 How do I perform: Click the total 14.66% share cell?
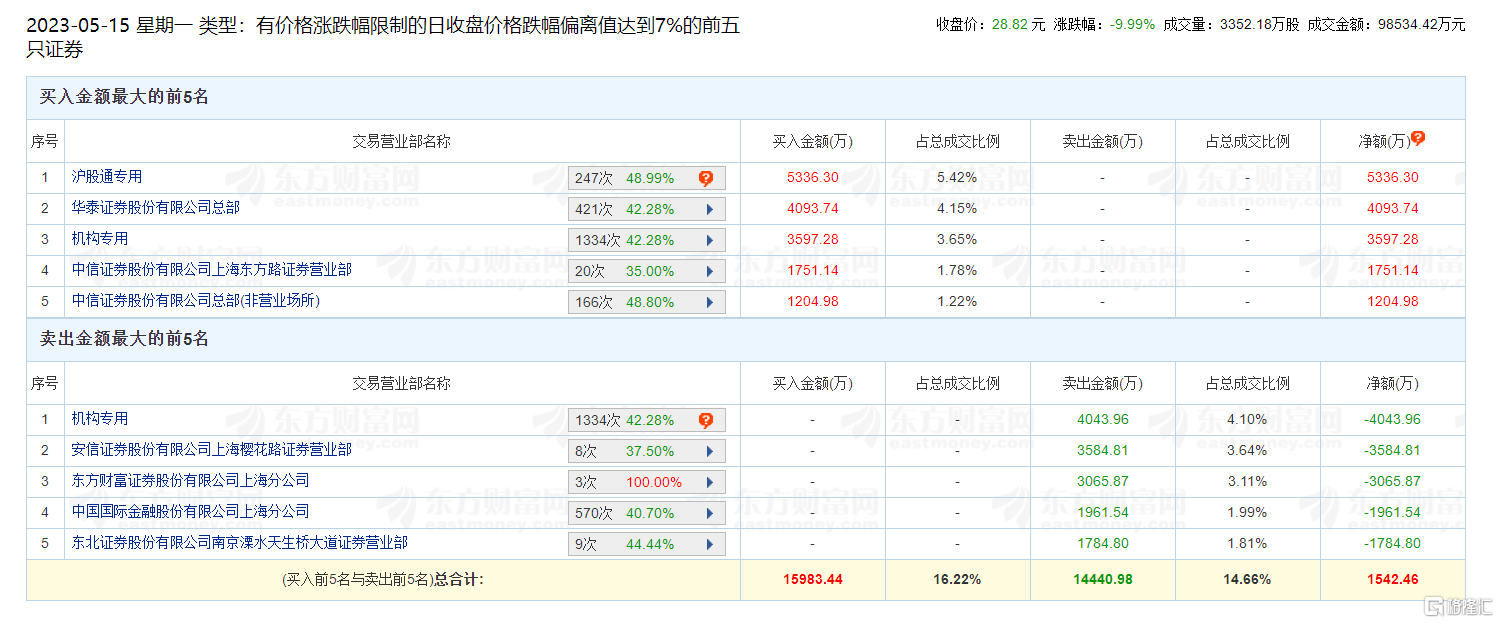(x=1247, y=579)
